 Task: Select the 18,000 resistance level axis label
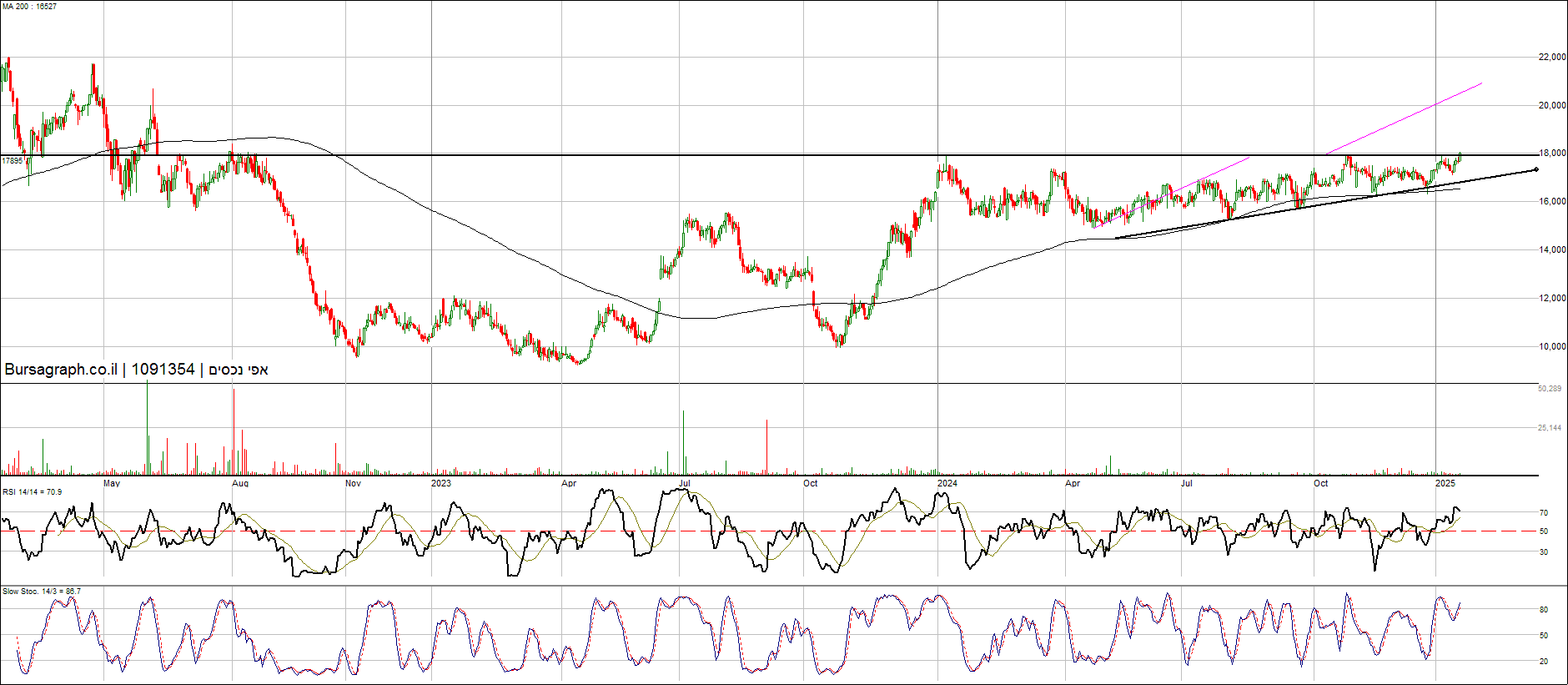(1551, 154)
